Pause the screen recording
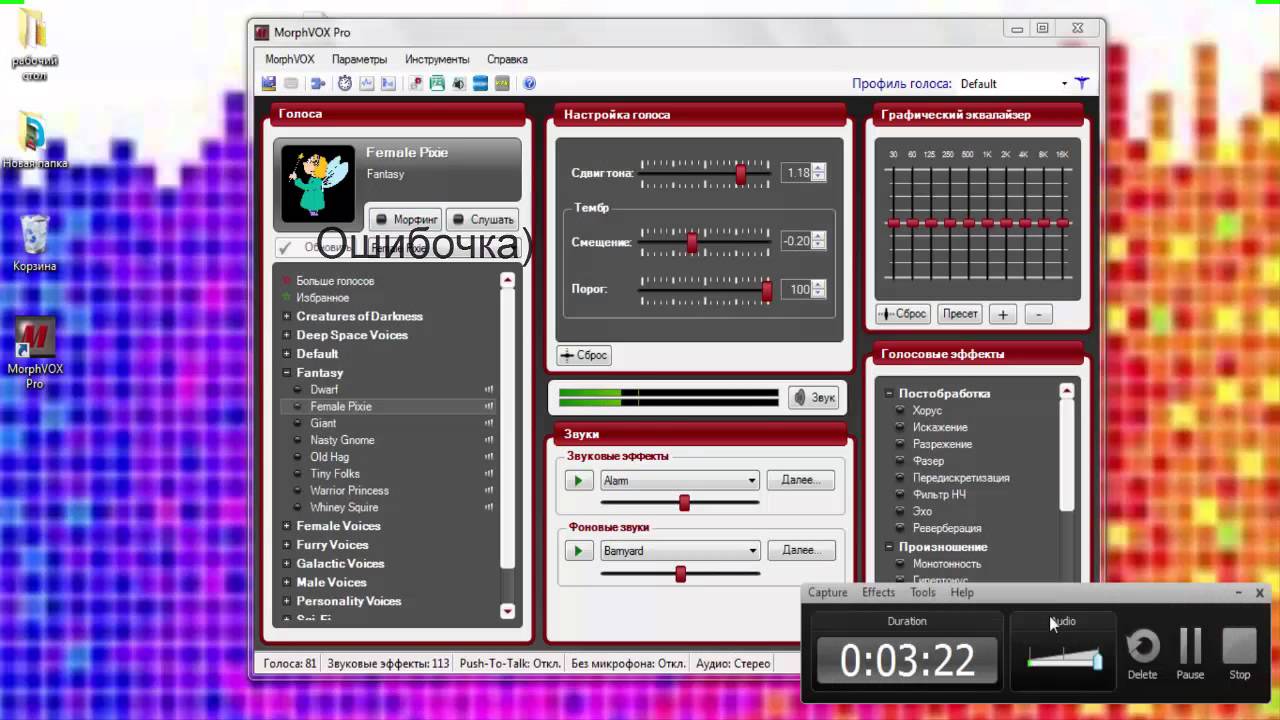The image size is (1280, 720). 1190,652
